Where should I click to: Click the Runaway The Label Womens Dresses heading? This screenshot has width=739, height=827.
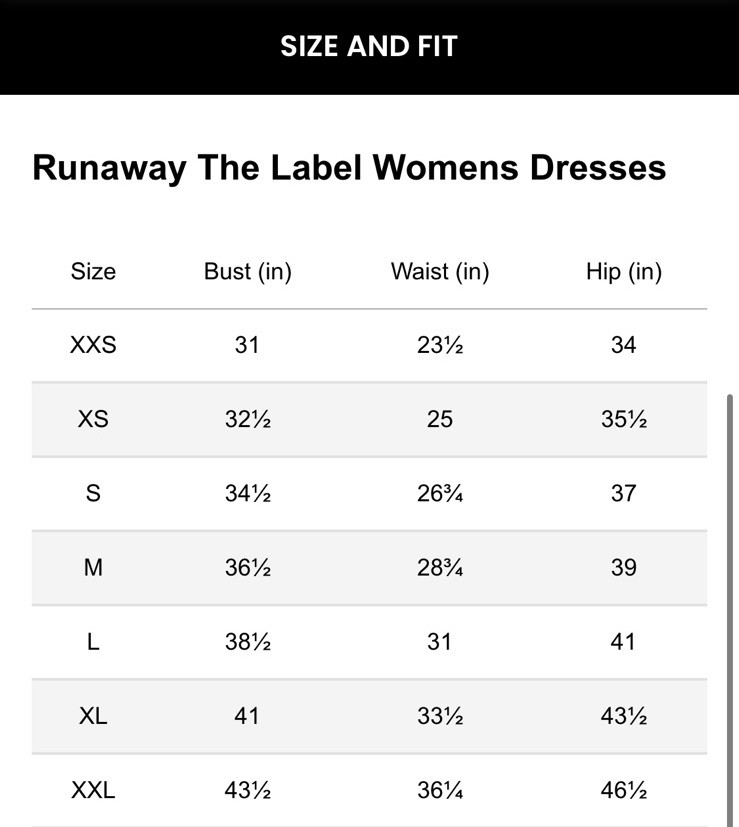click(349, 167)
